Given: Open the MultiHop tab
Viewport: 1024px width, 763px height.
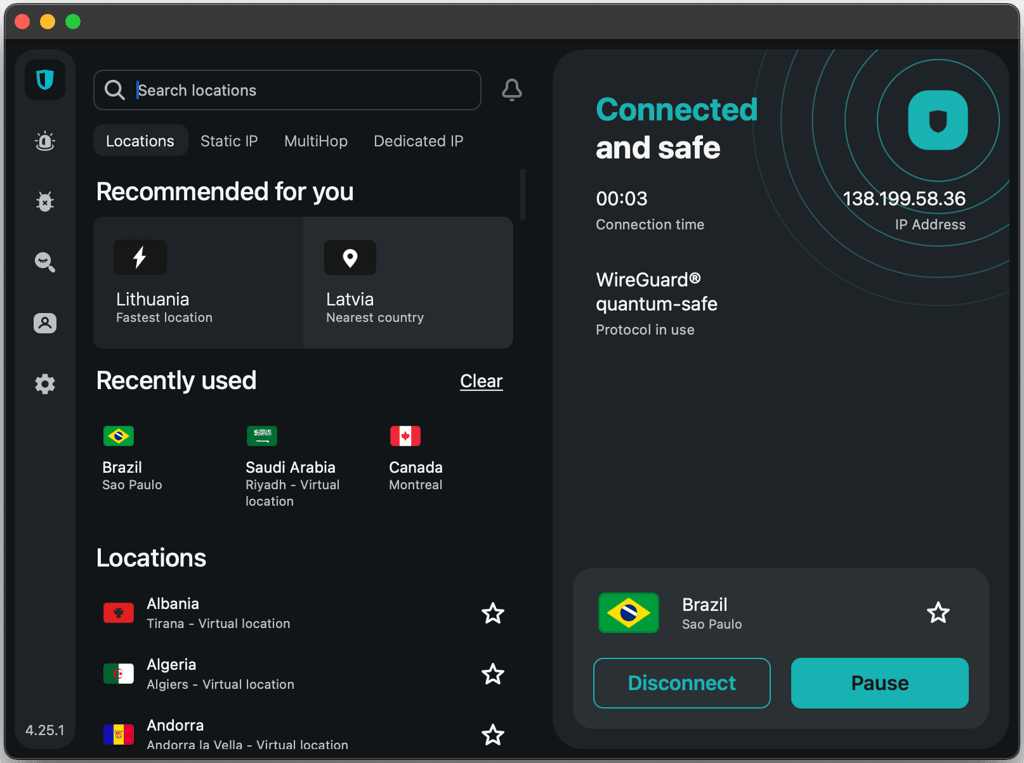Looking at the screenshot, I should [315, 141].
